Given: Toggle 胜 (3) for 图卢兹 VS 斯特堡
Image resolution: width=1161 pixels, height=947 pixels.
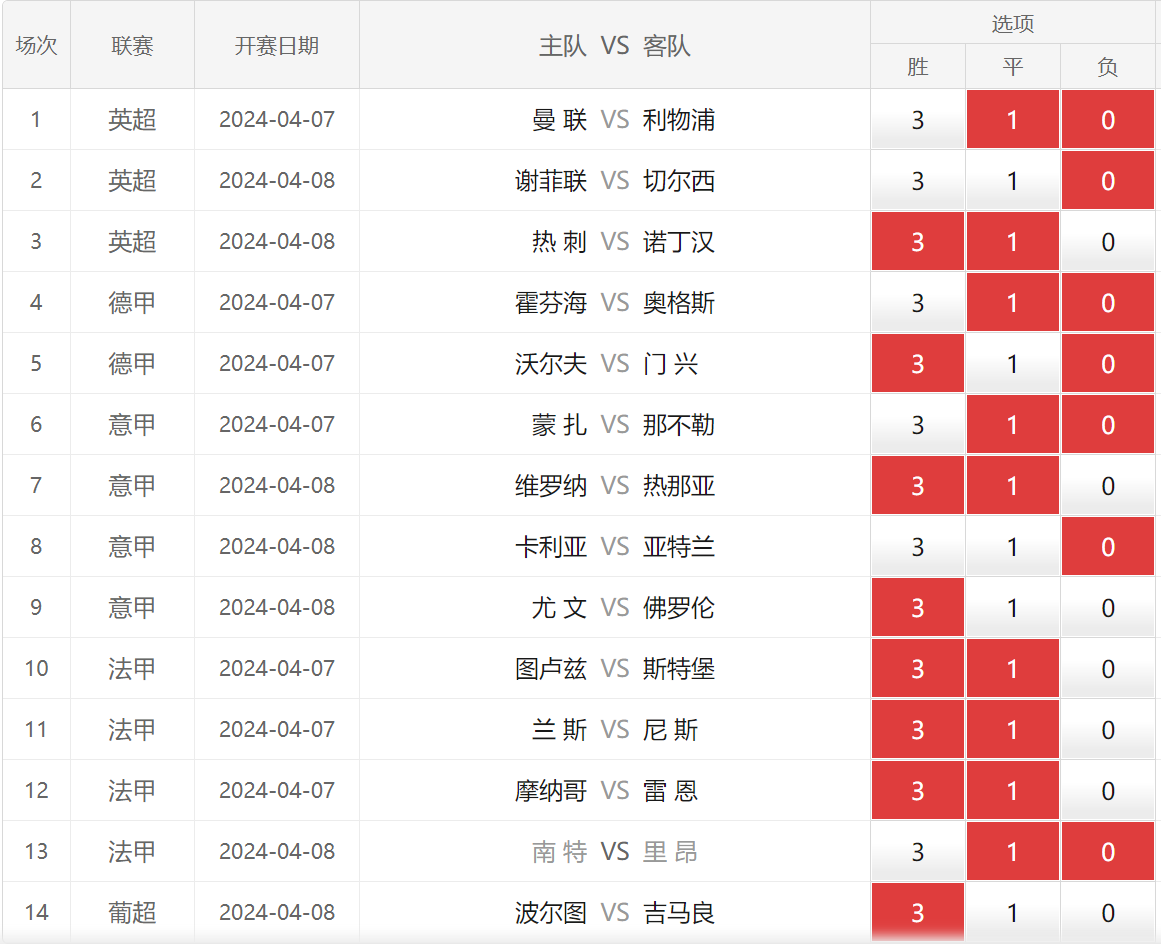Looking at the screenshot, I should point(917,668).
